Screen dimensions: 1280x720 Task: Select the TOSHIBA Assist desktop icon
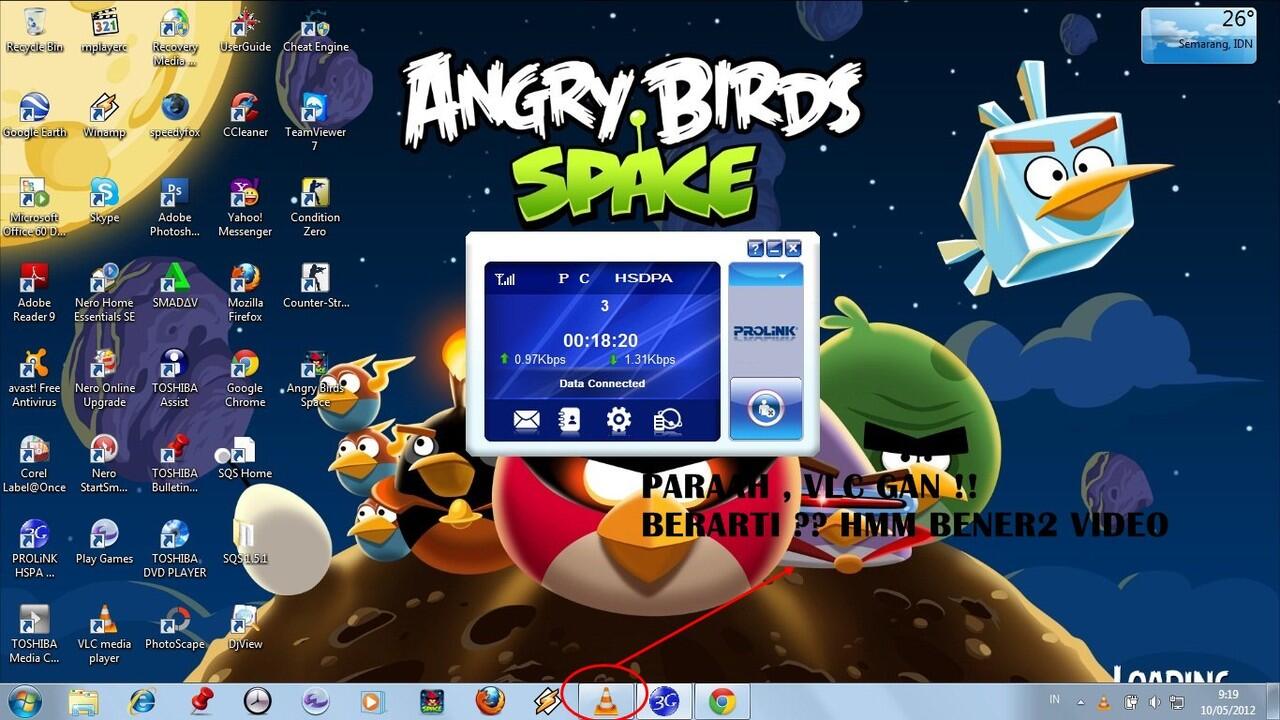(x=175, y=378)
